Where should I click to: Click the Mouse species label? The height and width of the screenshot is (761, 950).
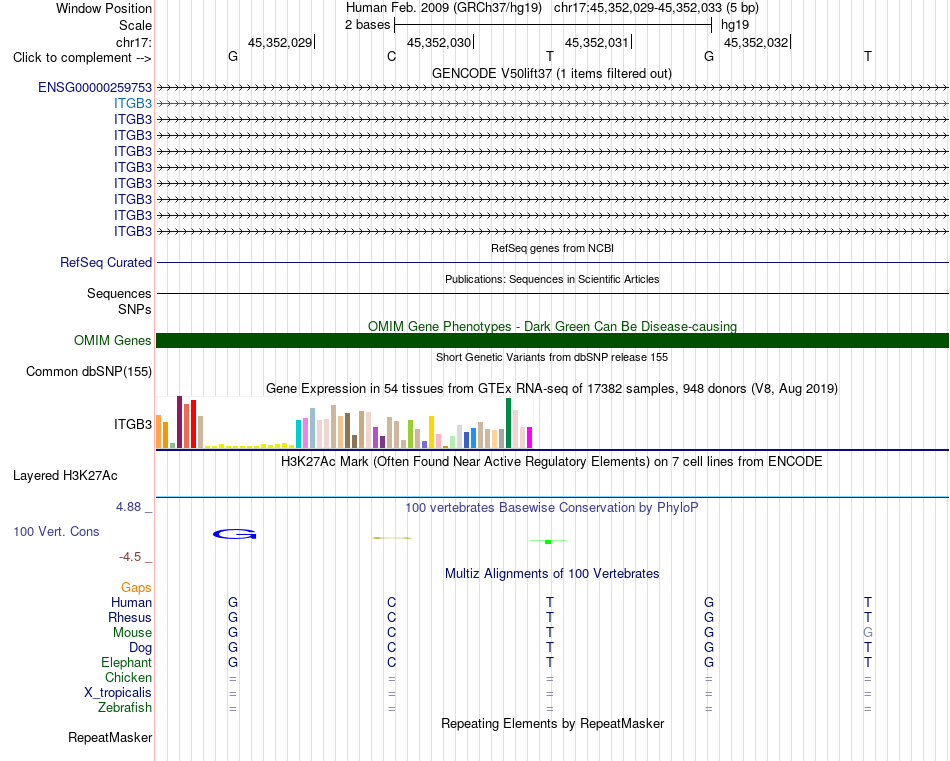click(x=133, y=633)
